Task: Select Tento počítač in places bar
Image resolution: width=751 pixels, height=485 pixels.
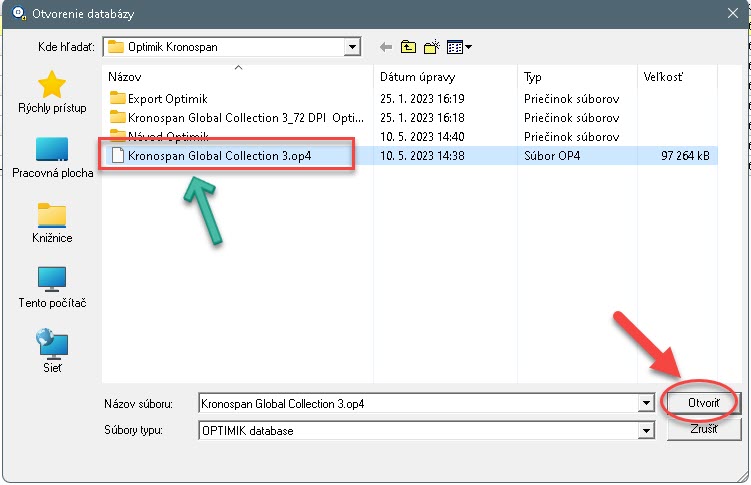Action: tap(52, 288)
